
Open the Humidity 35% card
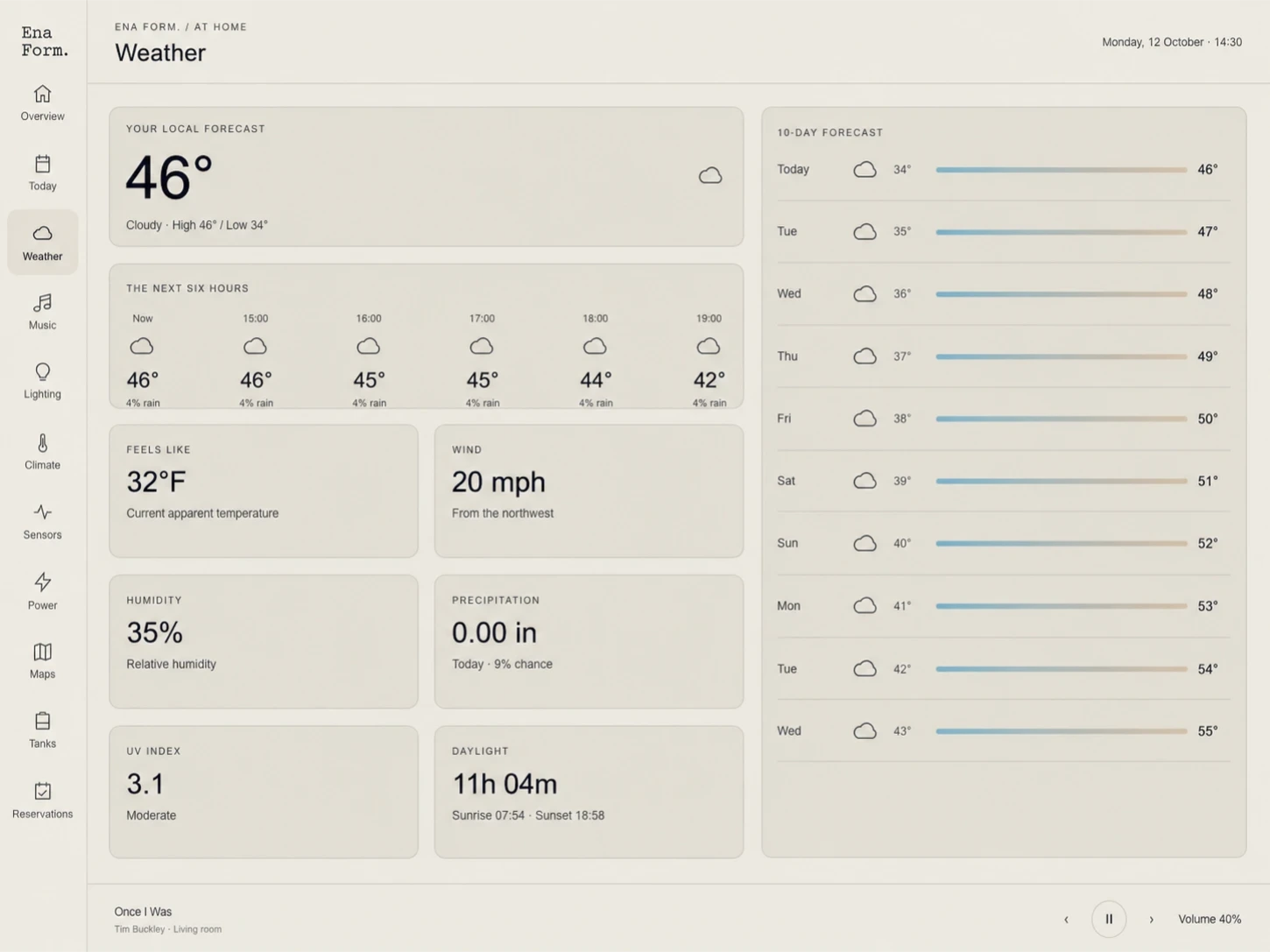264,642
